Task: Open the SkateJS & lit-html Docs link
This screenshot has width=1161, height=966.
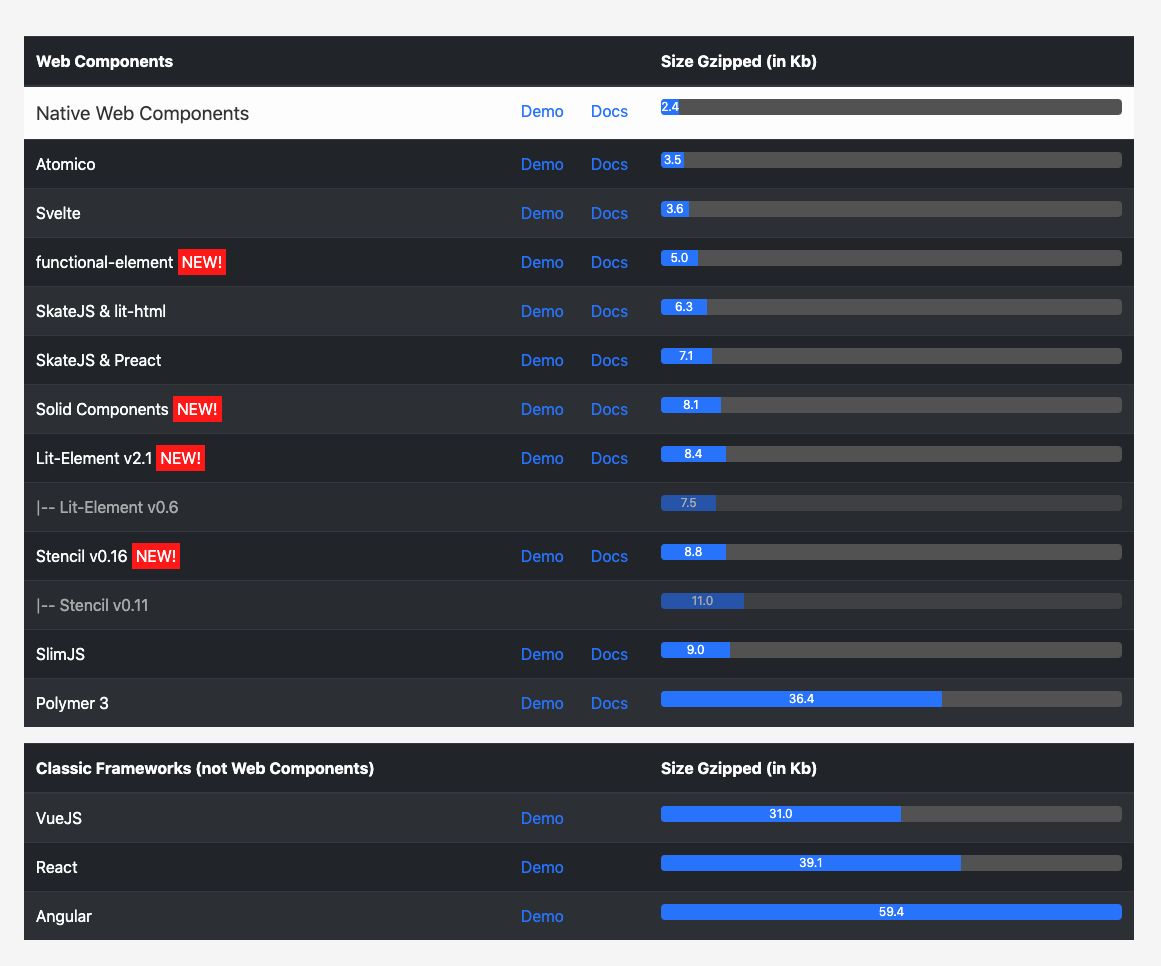Action: pyautogui.click(x=609, y=312)
